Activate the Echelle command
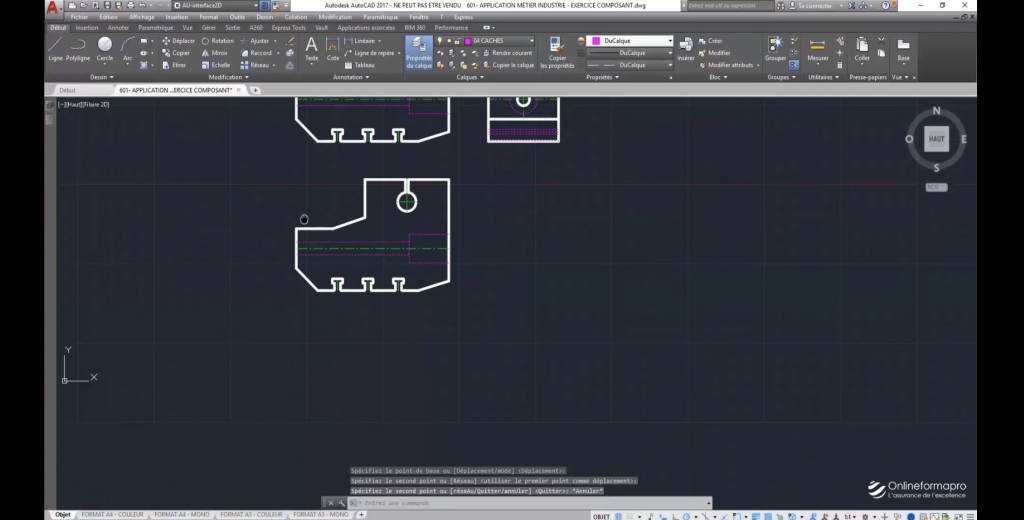1024x520 pixels. pyautogui.click(x=216, y=65)
